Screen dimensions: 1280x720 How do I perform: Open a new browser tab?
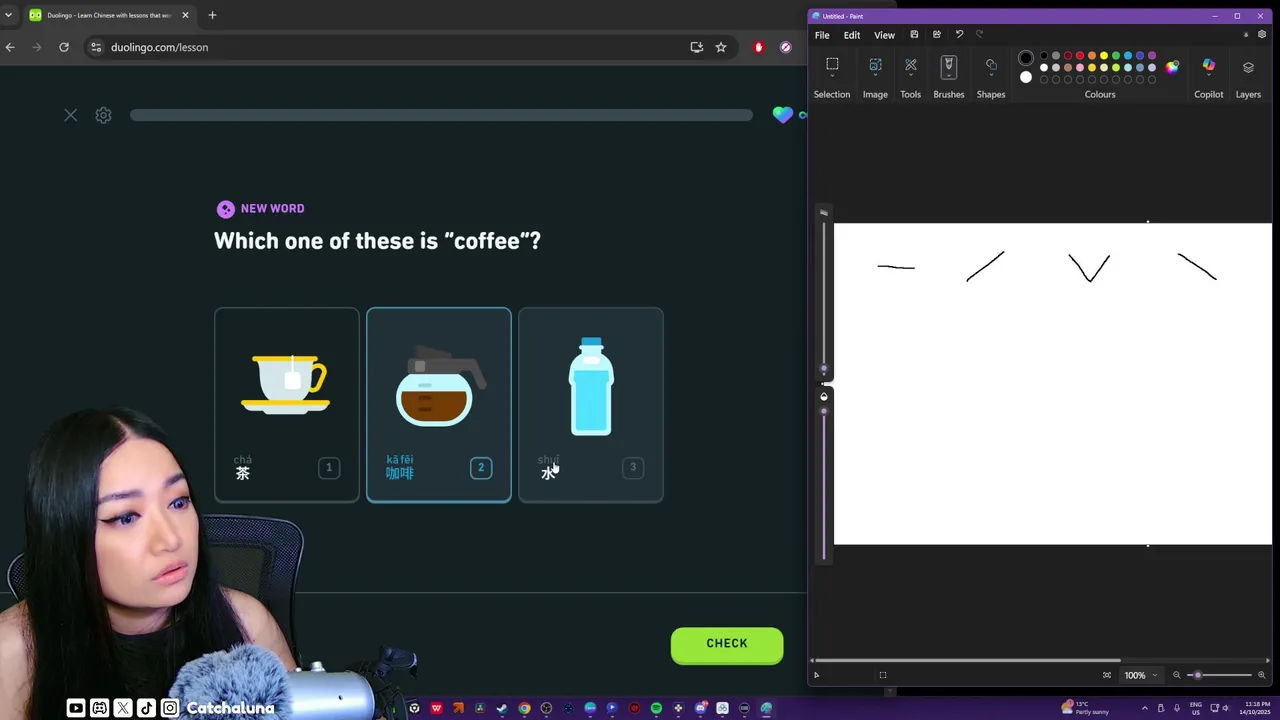212,15
